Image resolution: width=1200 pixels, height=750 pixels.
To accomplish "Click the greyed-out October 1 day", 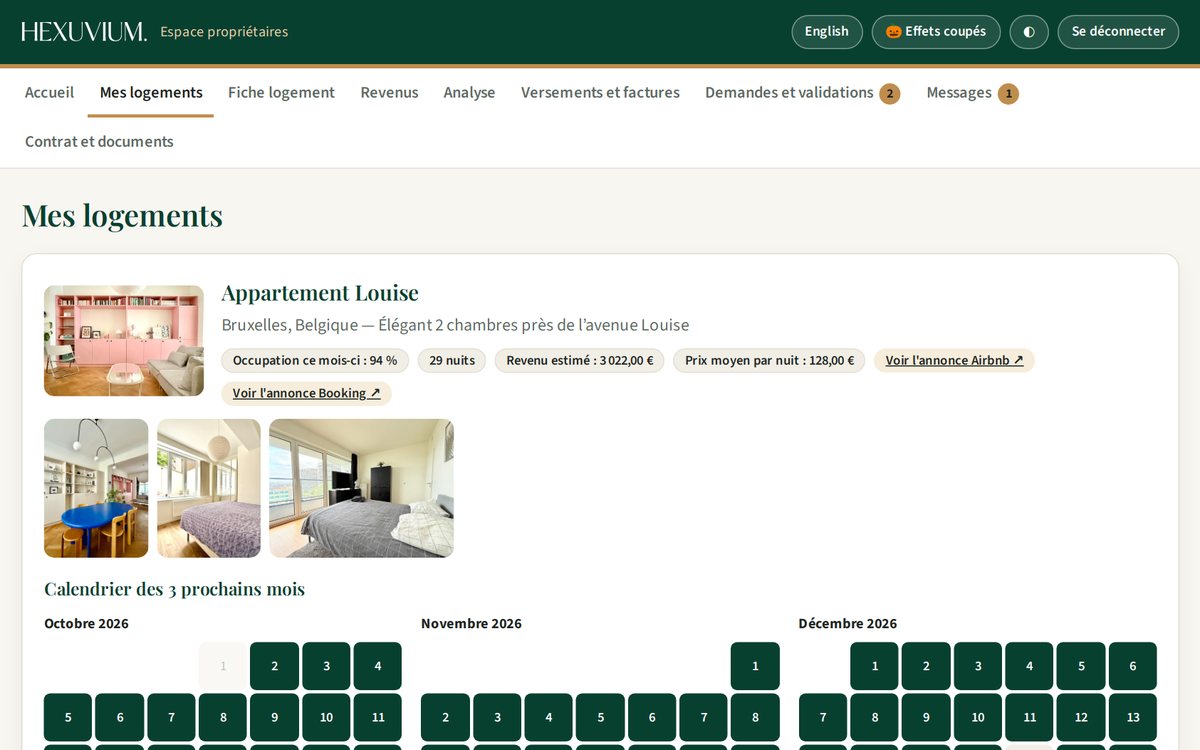I will tap(223, 666).
